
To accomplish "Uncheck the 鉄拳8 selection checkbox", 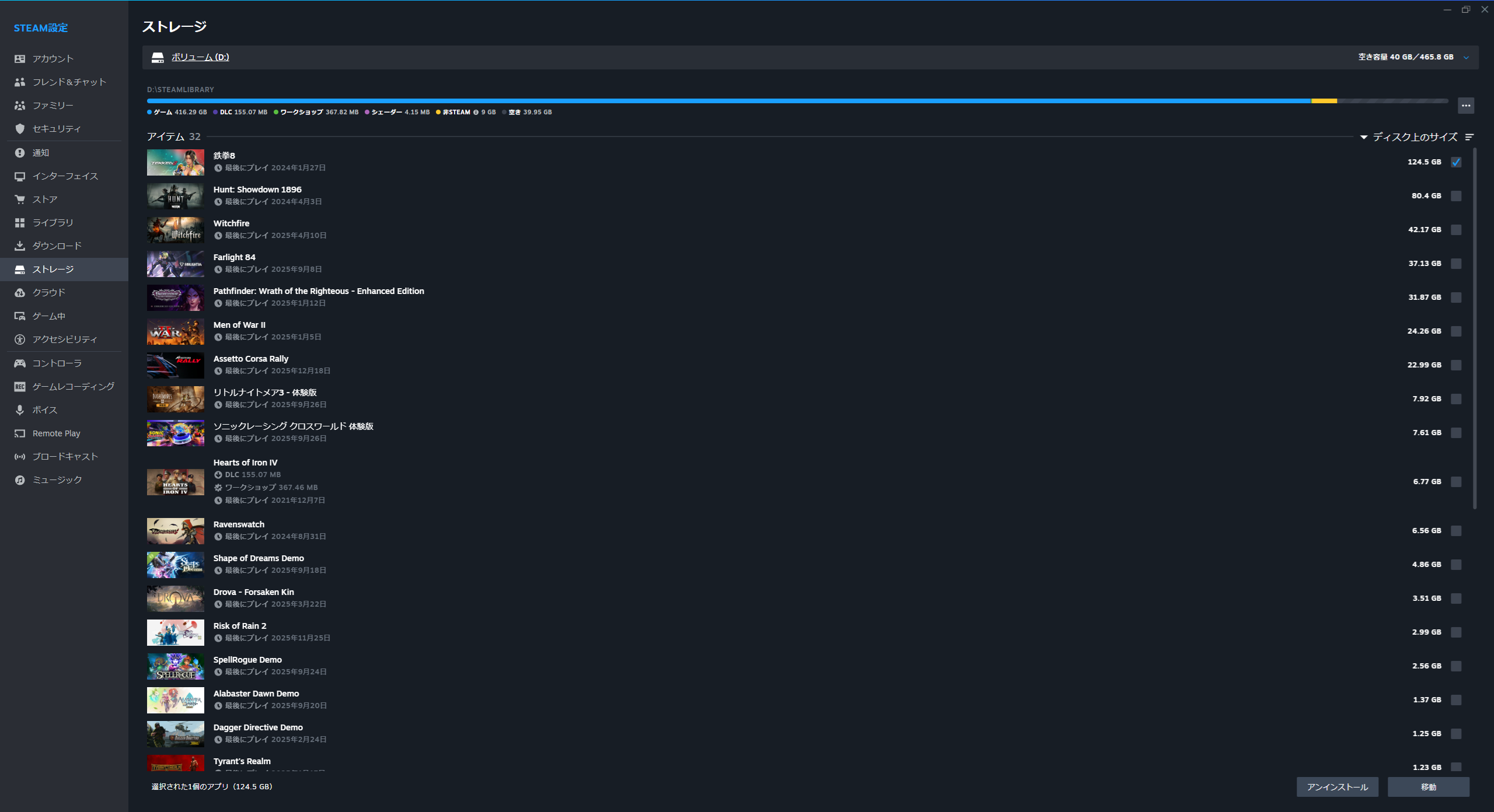I will pos(1456,162).
